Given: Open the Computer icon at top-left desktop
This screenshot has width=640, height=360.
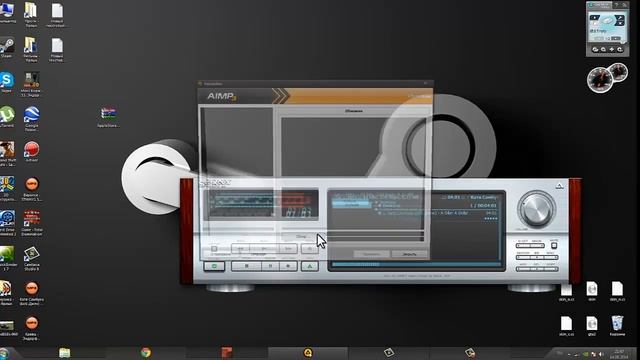Looking at the screenshot, I should (x=7, y=12).
